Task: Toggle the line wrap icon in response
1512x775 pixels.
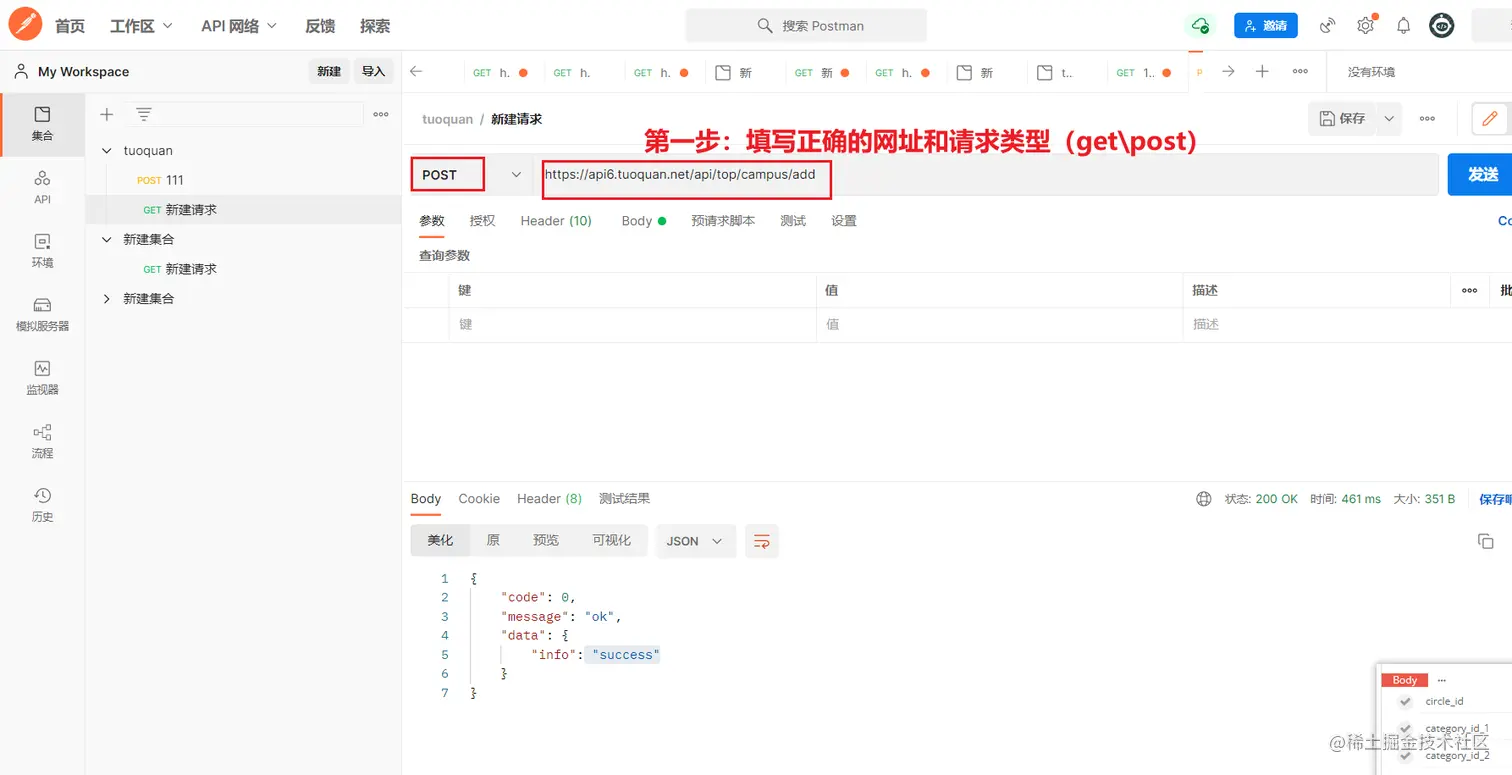Action: 761,541
